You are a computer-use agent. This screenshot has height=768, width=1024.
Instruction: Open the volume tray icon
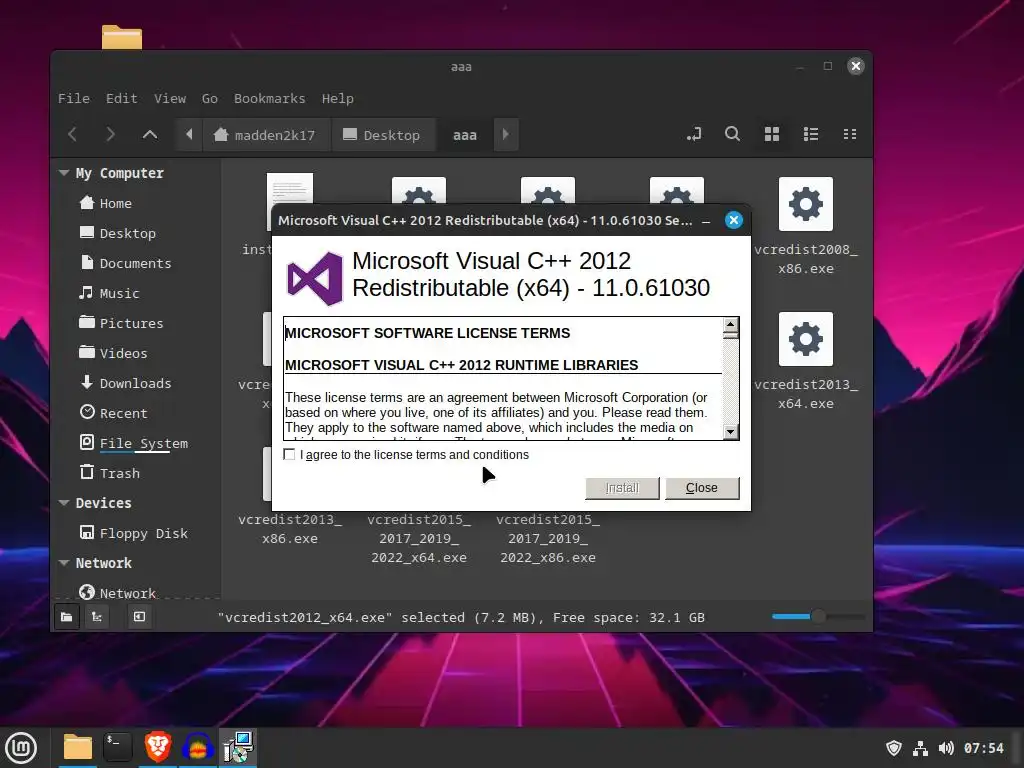[946, 748]
